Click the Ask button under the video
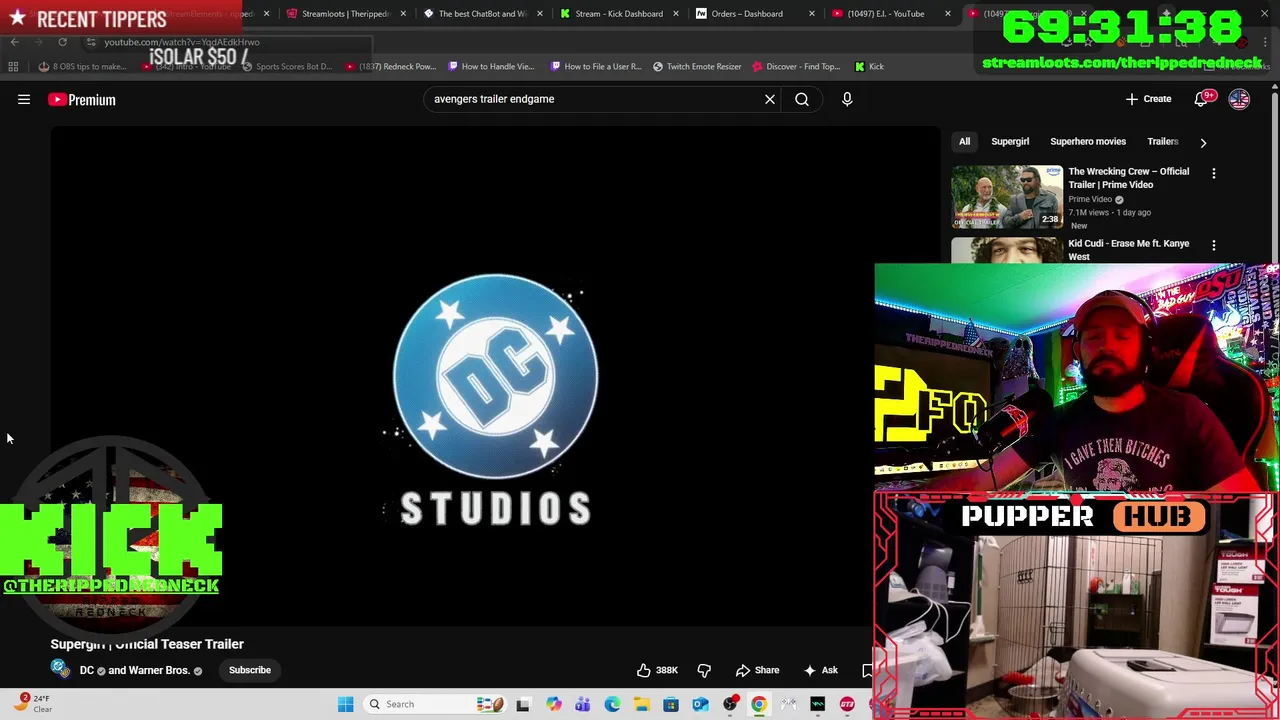The width and height of the screenshot is (1280, 720). point(820,670)
